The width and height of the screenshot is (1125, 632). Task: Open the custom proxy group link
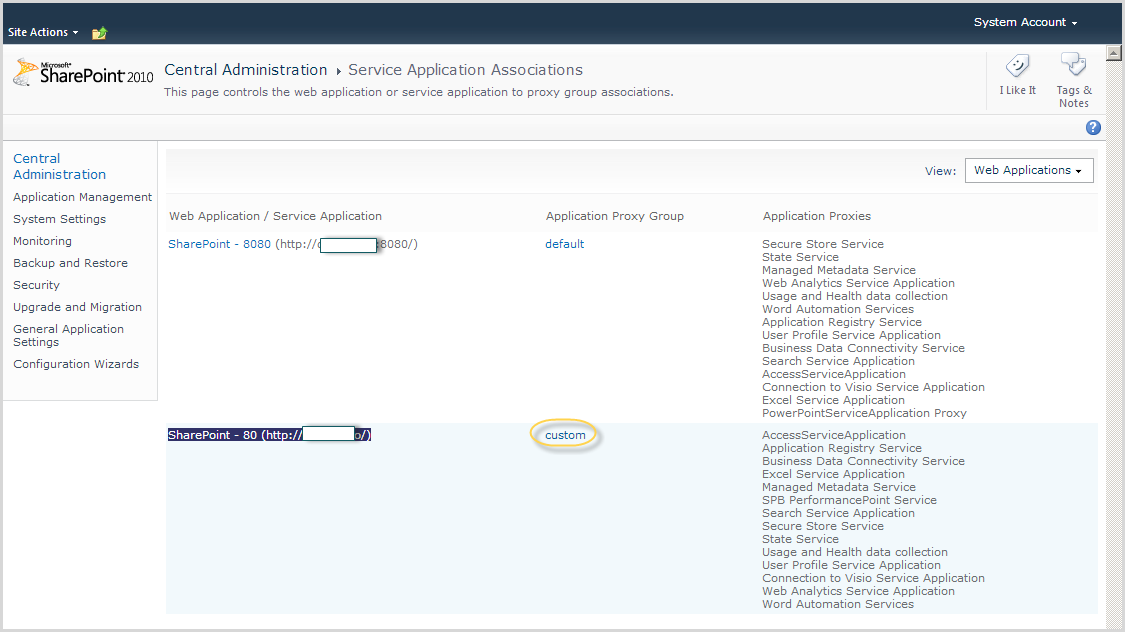[x=565, y=435]
